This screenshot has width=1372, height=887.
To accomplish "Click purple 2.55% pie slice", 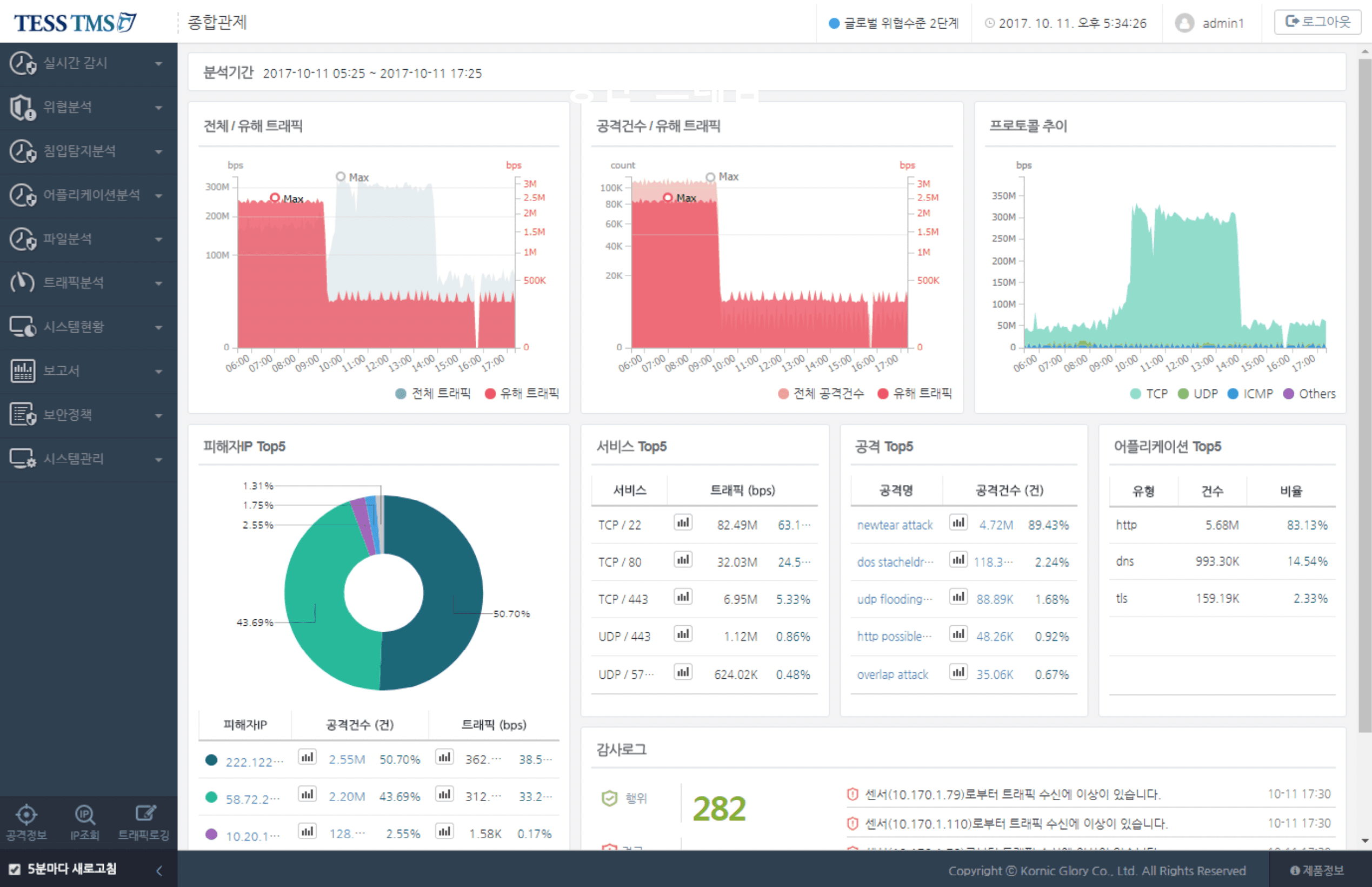I will click(x=363, y=525).
